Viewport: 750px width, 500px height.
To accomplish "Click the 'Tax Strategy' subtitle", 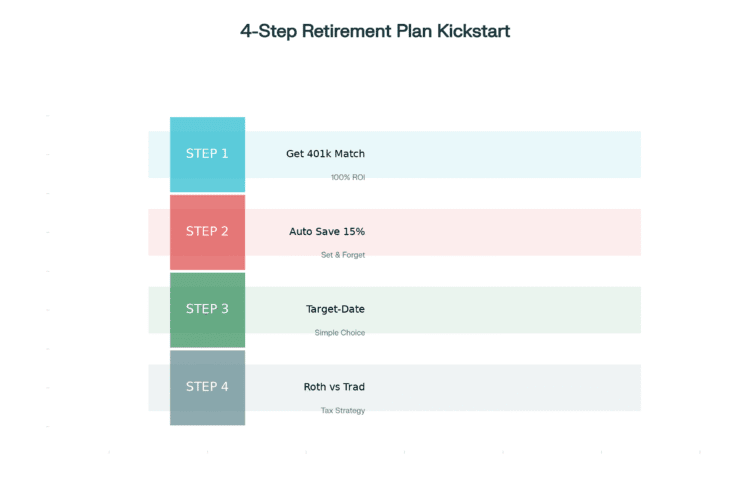I will pyautogui.click(x=343, y=411).
